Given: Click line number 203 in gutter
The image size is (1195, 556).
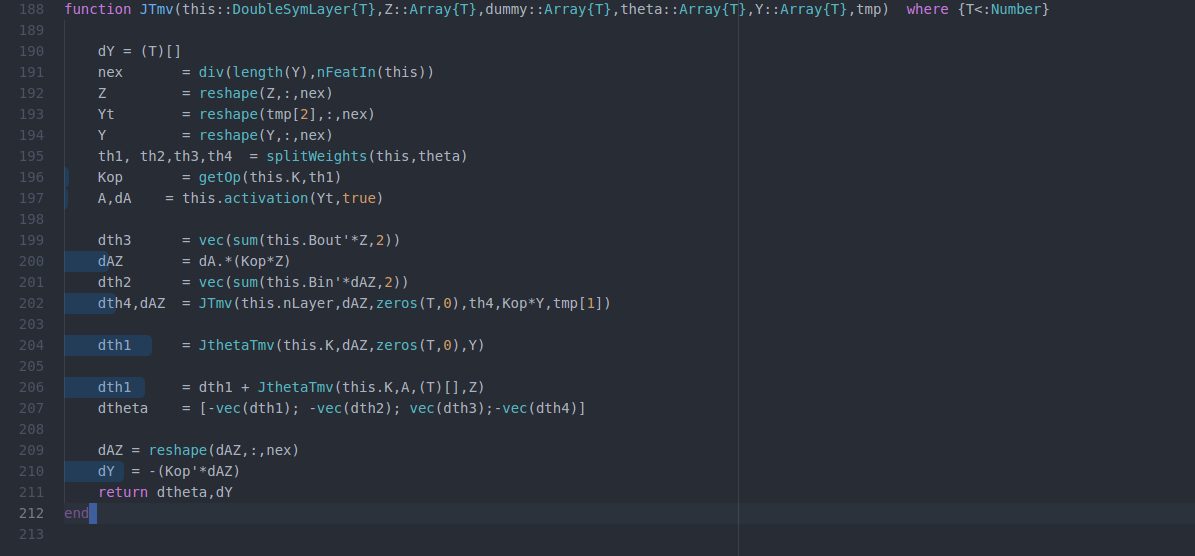Looking at the screenshot, I should coord(31,324).
